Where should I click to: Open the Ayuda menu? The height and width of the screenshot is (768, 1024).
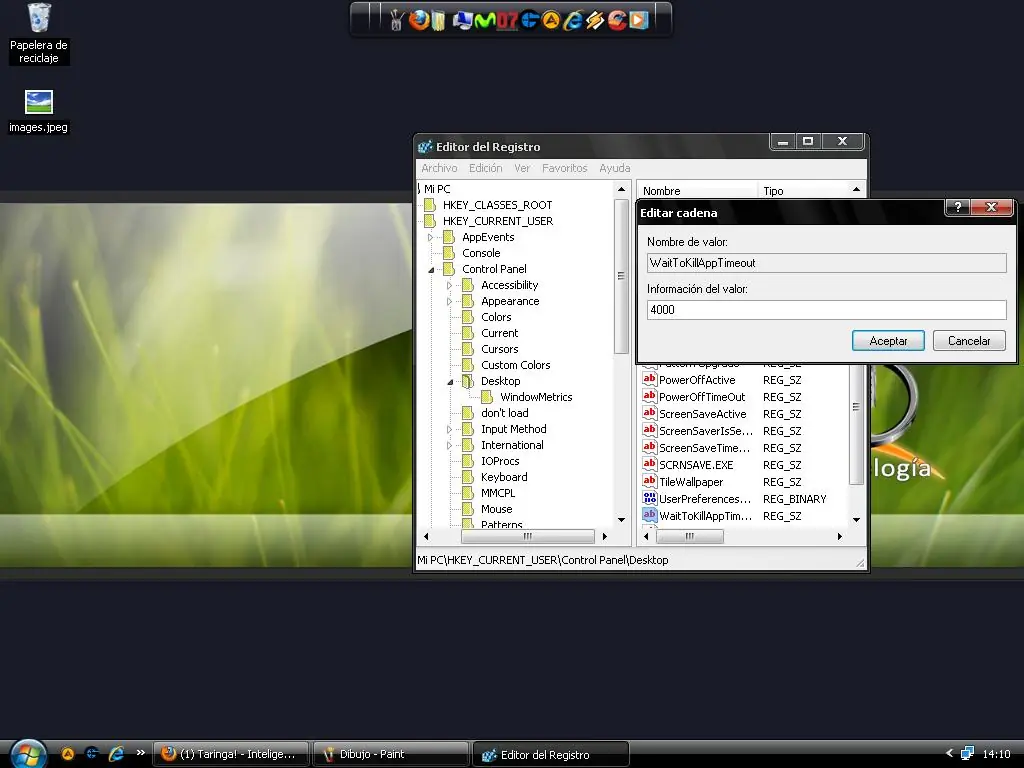click(x=615, y=168)
